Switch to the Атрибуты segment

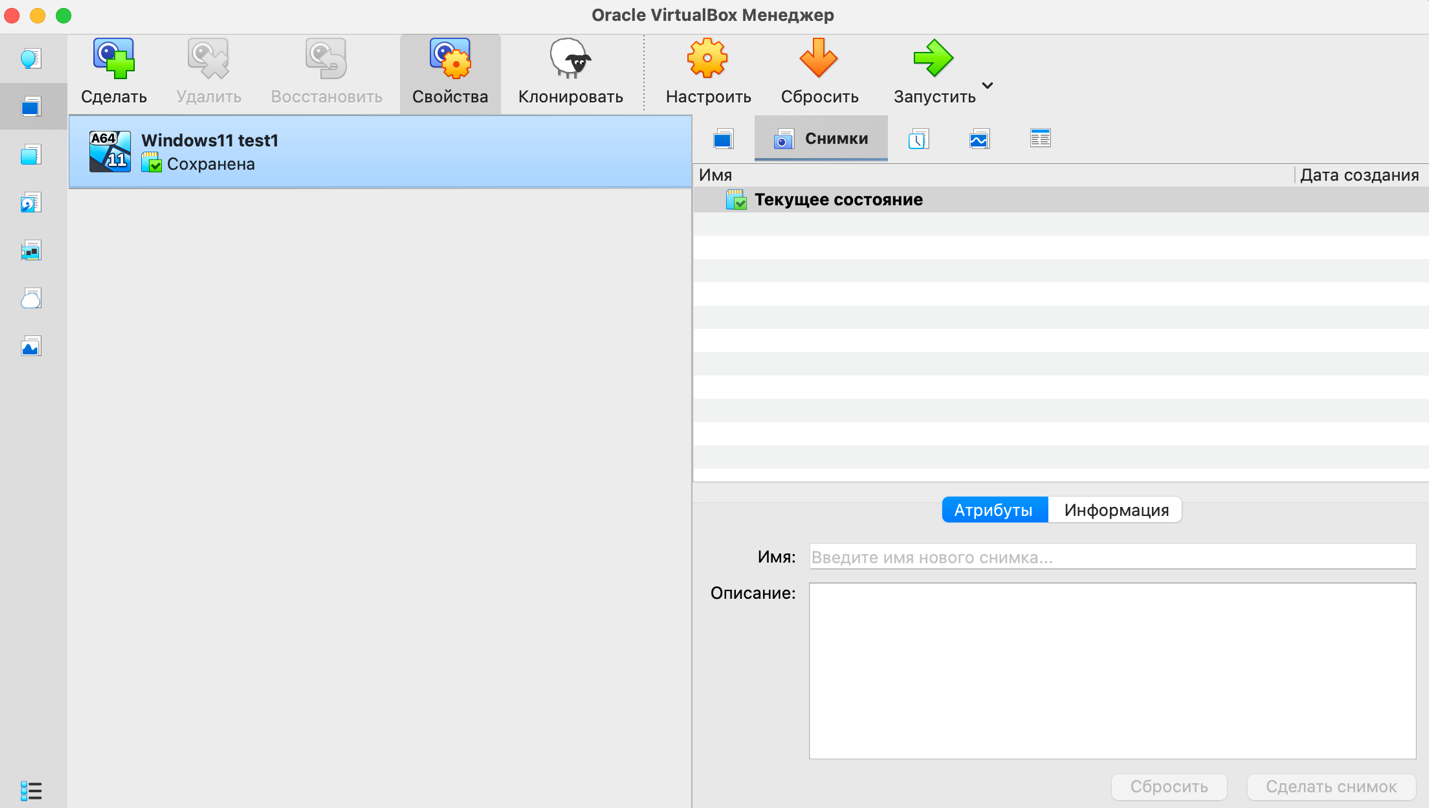(x=993, y=510)
